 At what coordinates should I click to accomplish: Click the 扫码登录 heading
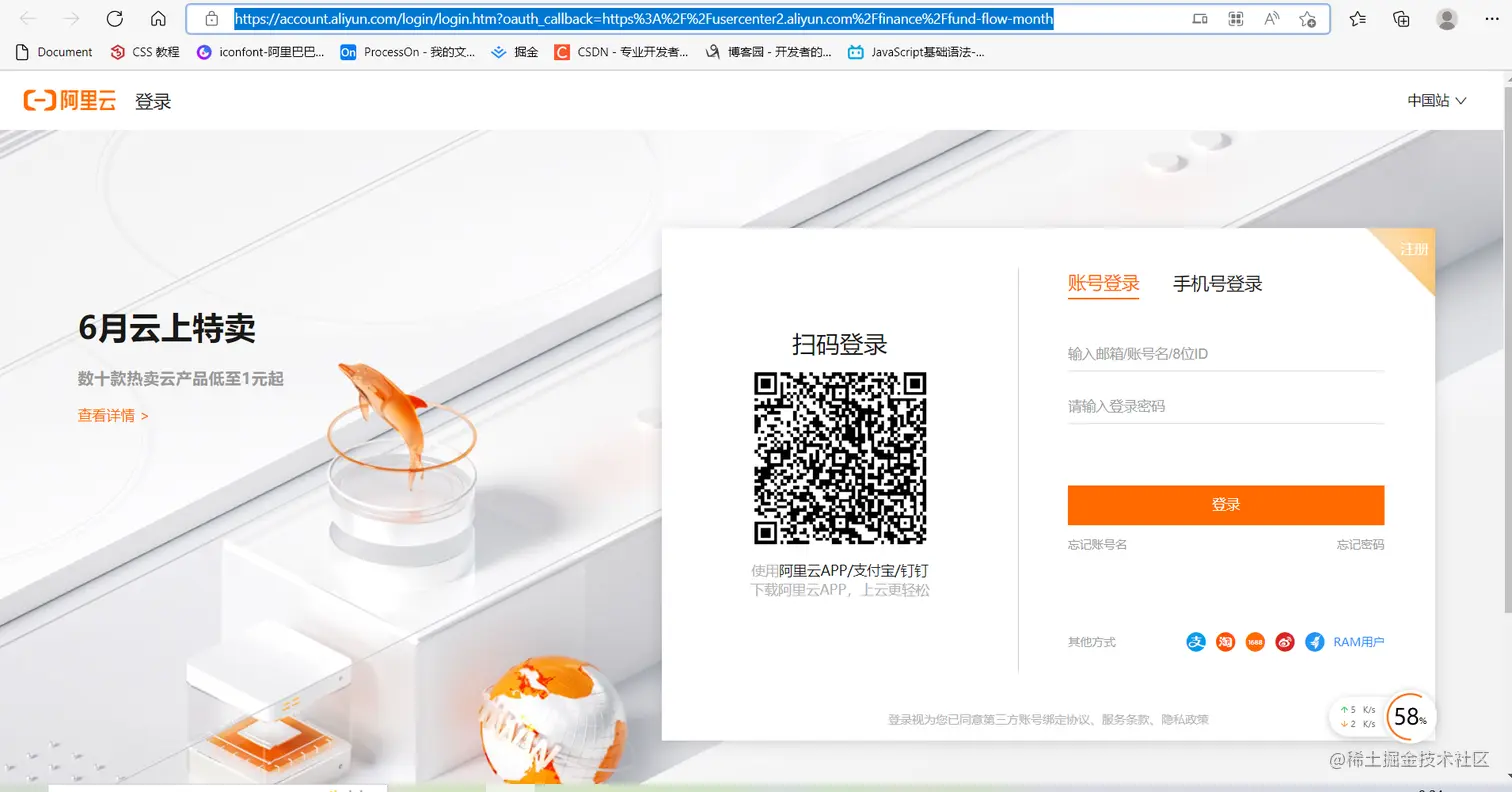[840, 345]
